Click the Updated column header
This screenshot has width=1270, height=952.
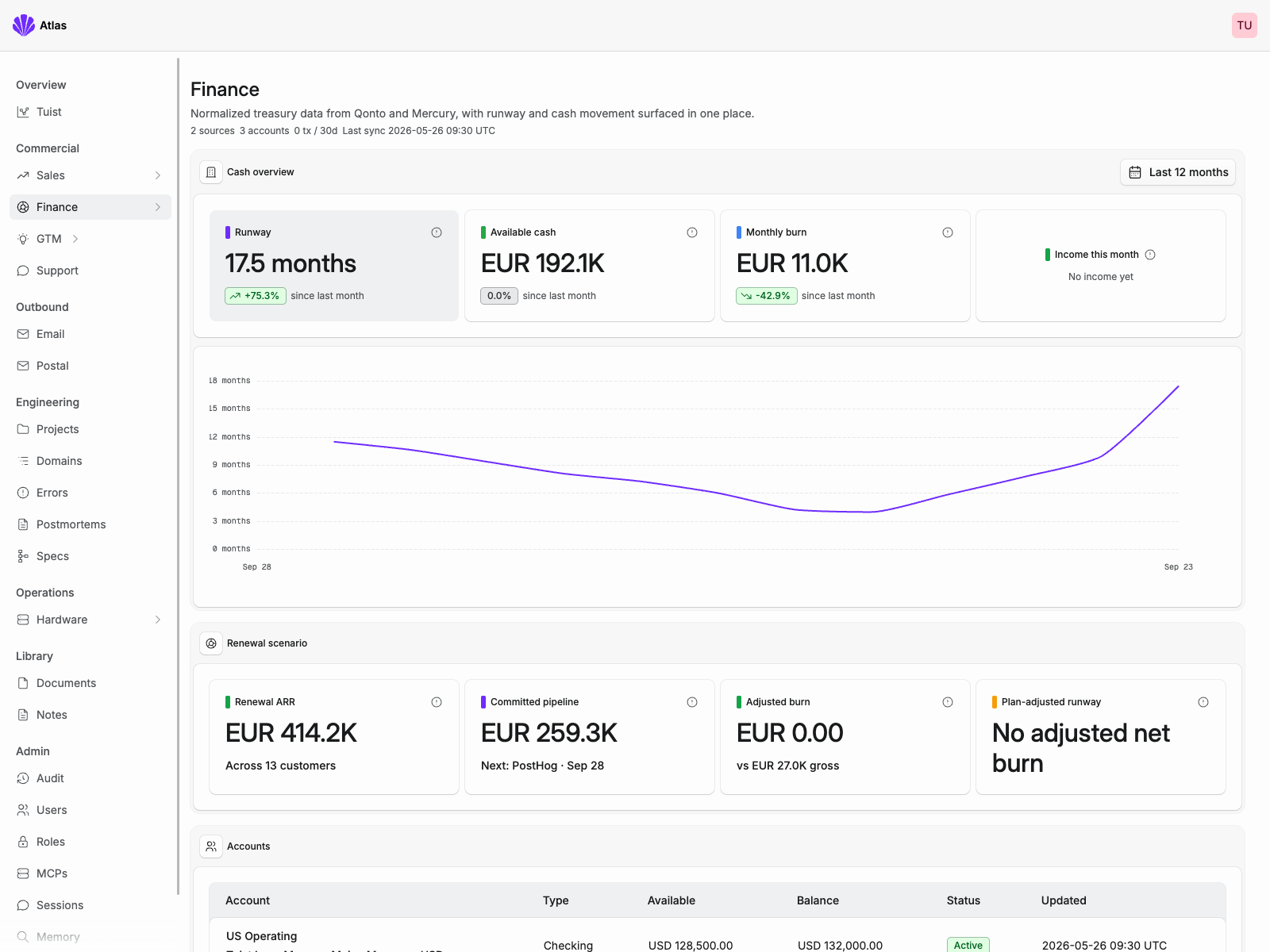pos(1064,900)
